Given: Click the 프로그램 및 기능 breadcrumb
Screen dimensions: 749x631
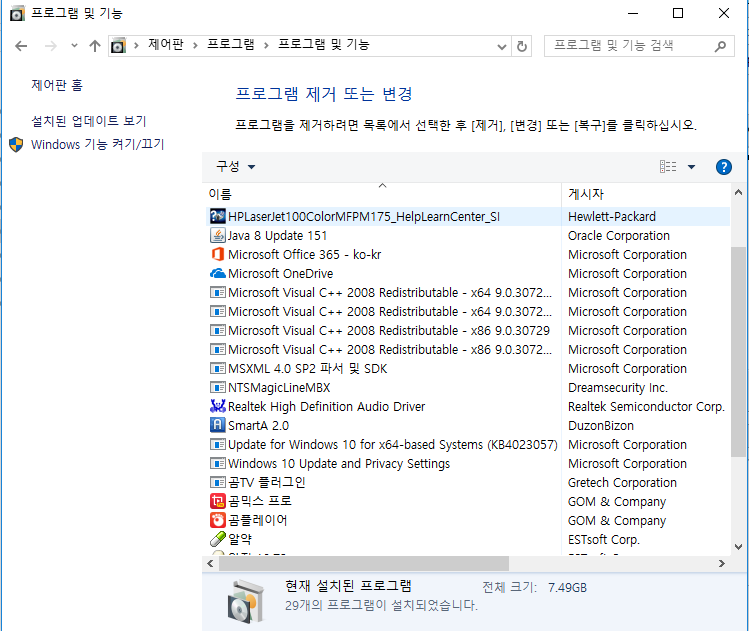Looking at the screenshot, I should pos(324,45).
